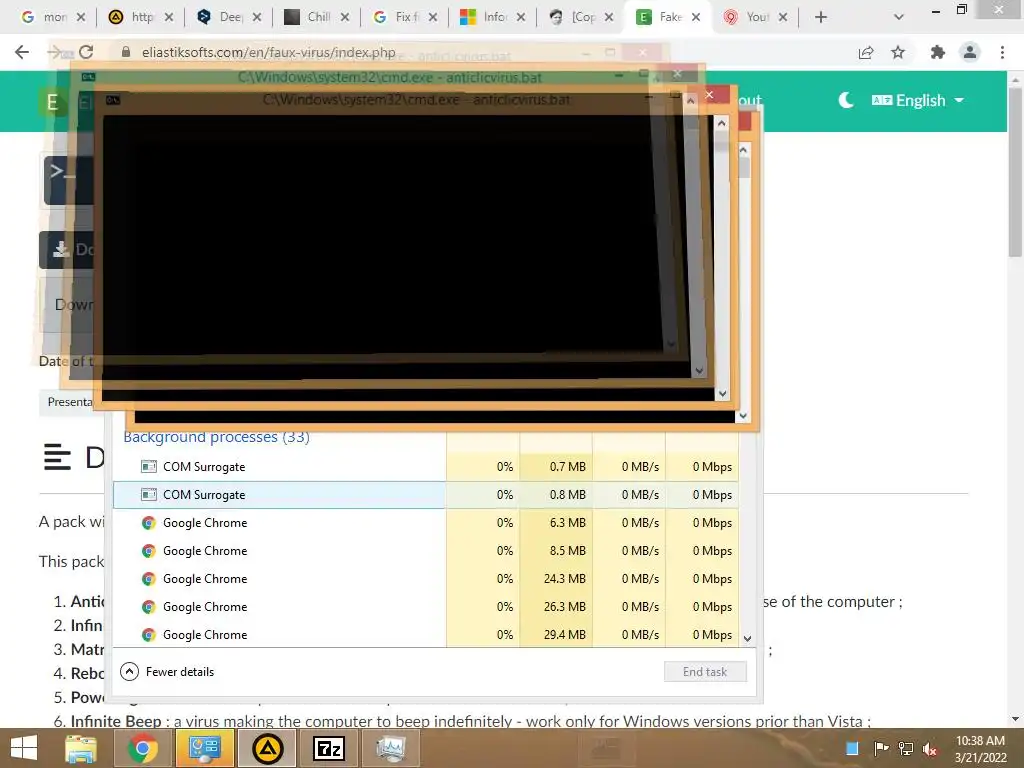Screen dimensions: 1024x768
Task: Open Google Chrome from the taskbar
Action: pyautogui.click(x=142, y=748)
